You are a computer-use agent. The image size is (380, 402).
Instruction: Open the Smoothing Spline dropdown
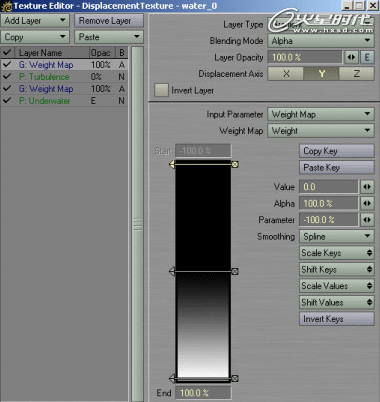click(x=337, y=236)
